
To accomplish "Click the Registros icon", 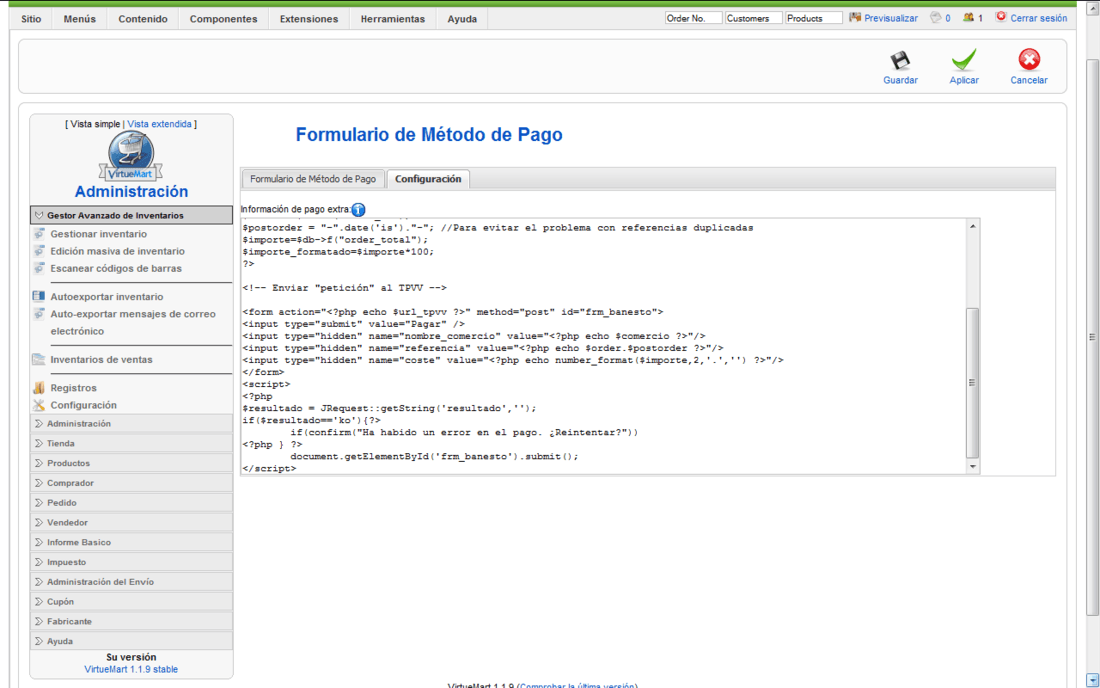I will (39, 388).
